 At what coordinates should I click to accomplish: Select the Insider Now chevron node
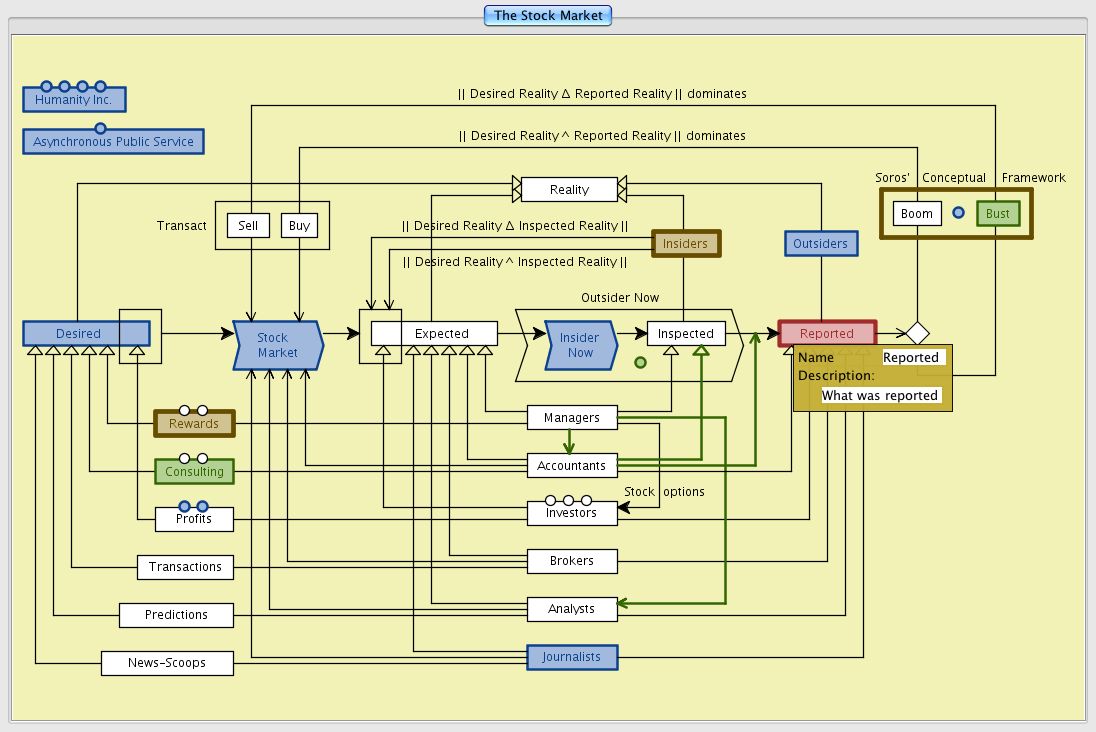(x=580, y=345)
